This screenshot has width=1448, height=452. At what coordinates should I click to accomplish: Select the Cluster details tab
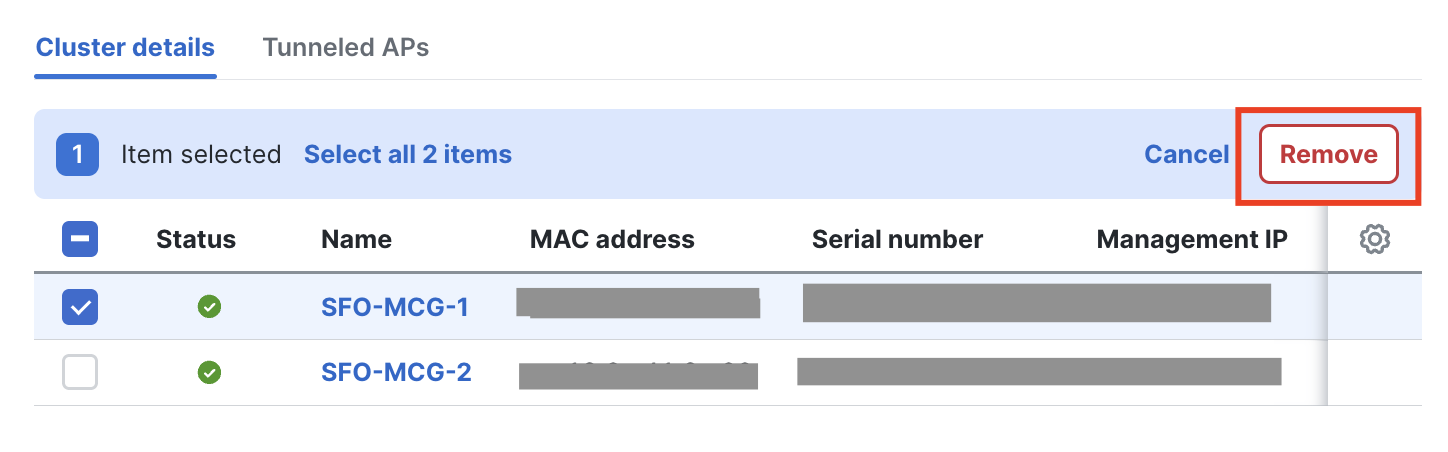pos(125,47)
